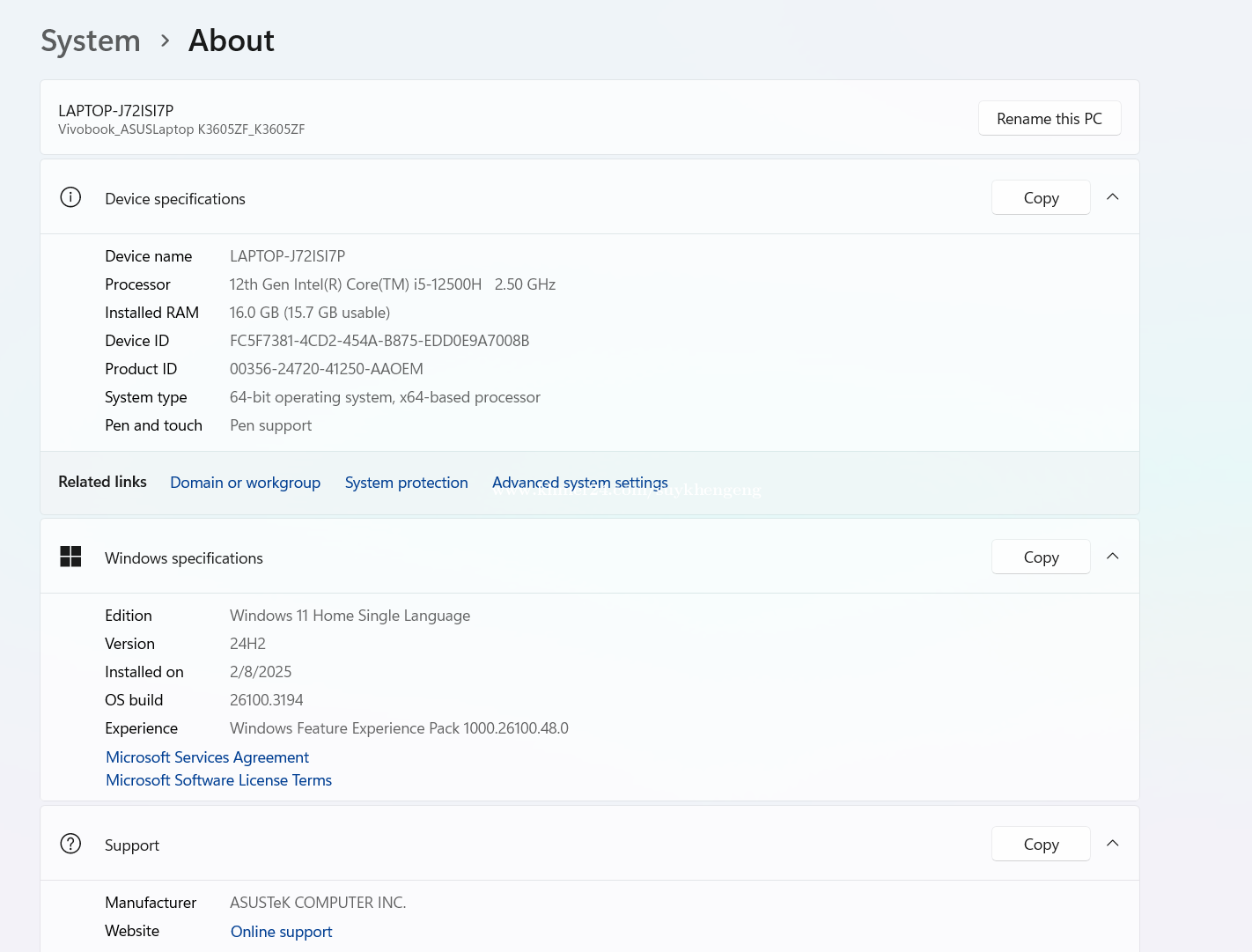Image resolution: width=1252 pixels, height=952 pixels.
Task: Open Domain or workgroup link
Action: [x=245, y=483]
